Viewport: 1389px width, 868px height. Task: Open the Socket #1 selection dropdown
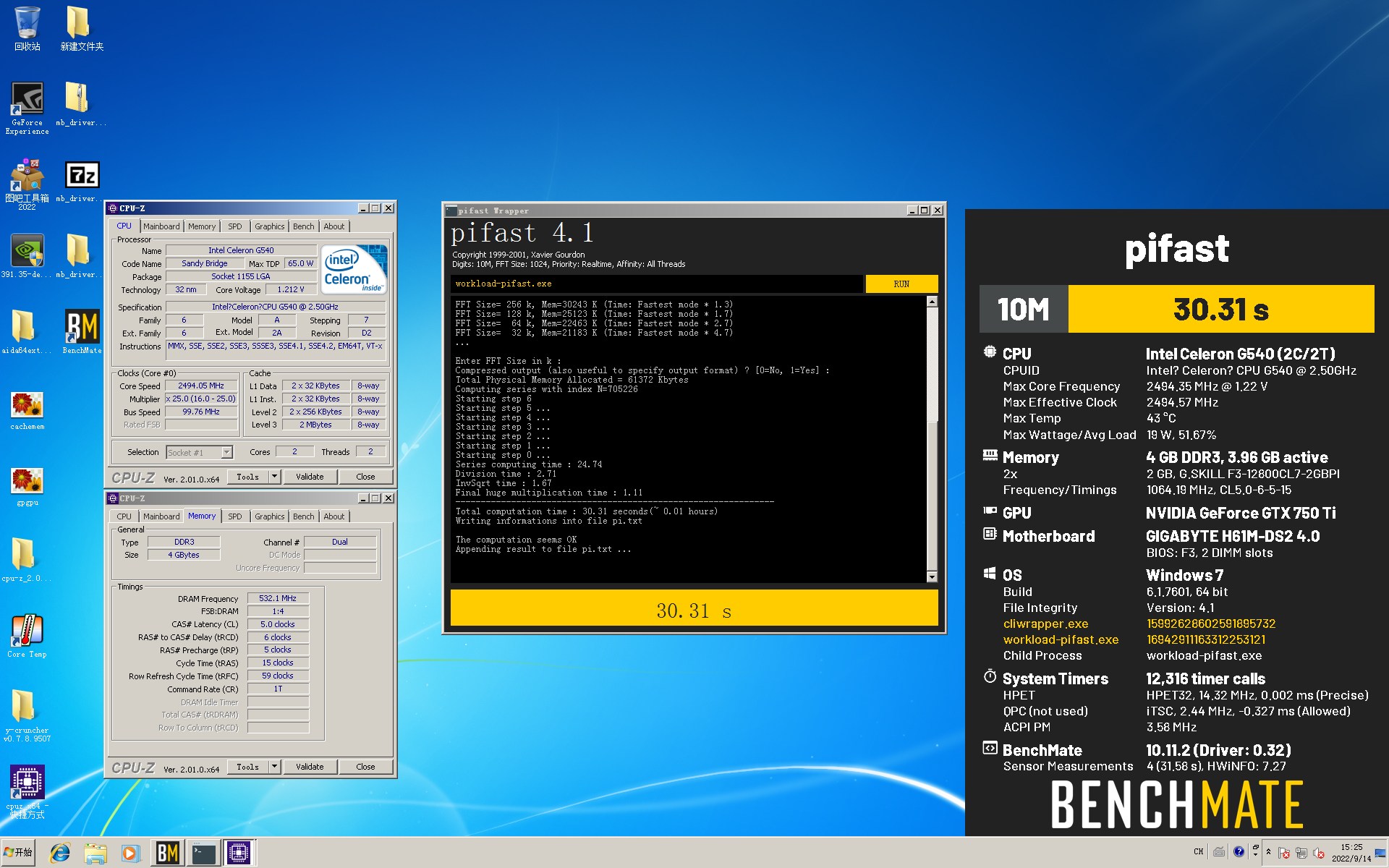(x=226, y=453)
